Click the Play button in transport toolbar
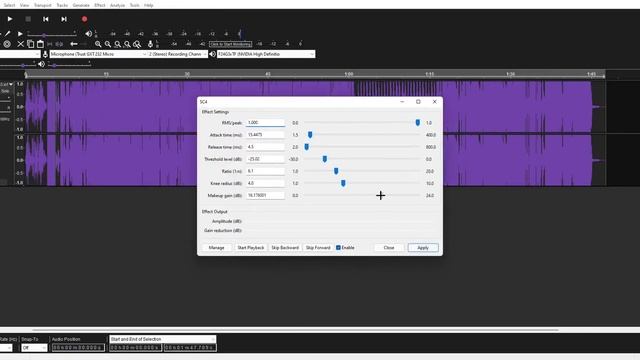640x360 pixels. [10, 19]
